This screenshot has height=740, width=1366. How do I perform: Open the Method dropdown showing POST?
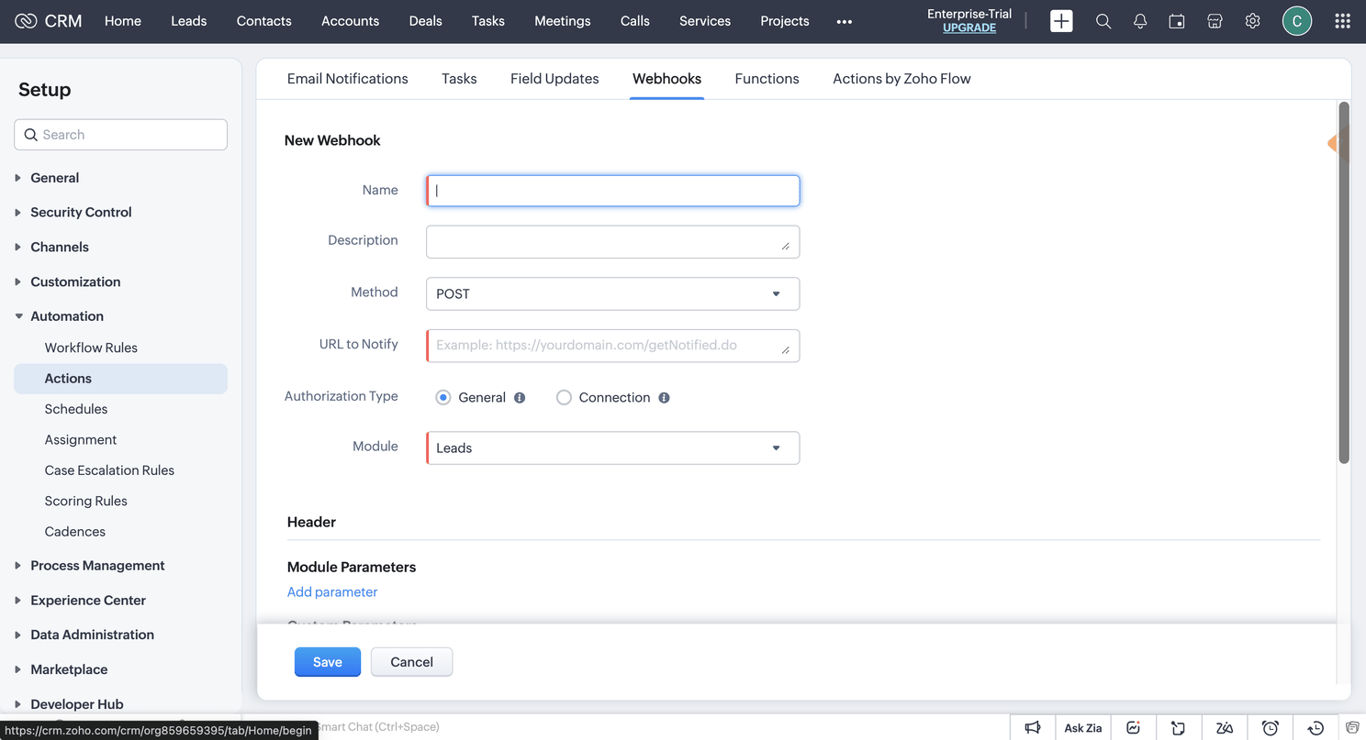click(613, 294)
